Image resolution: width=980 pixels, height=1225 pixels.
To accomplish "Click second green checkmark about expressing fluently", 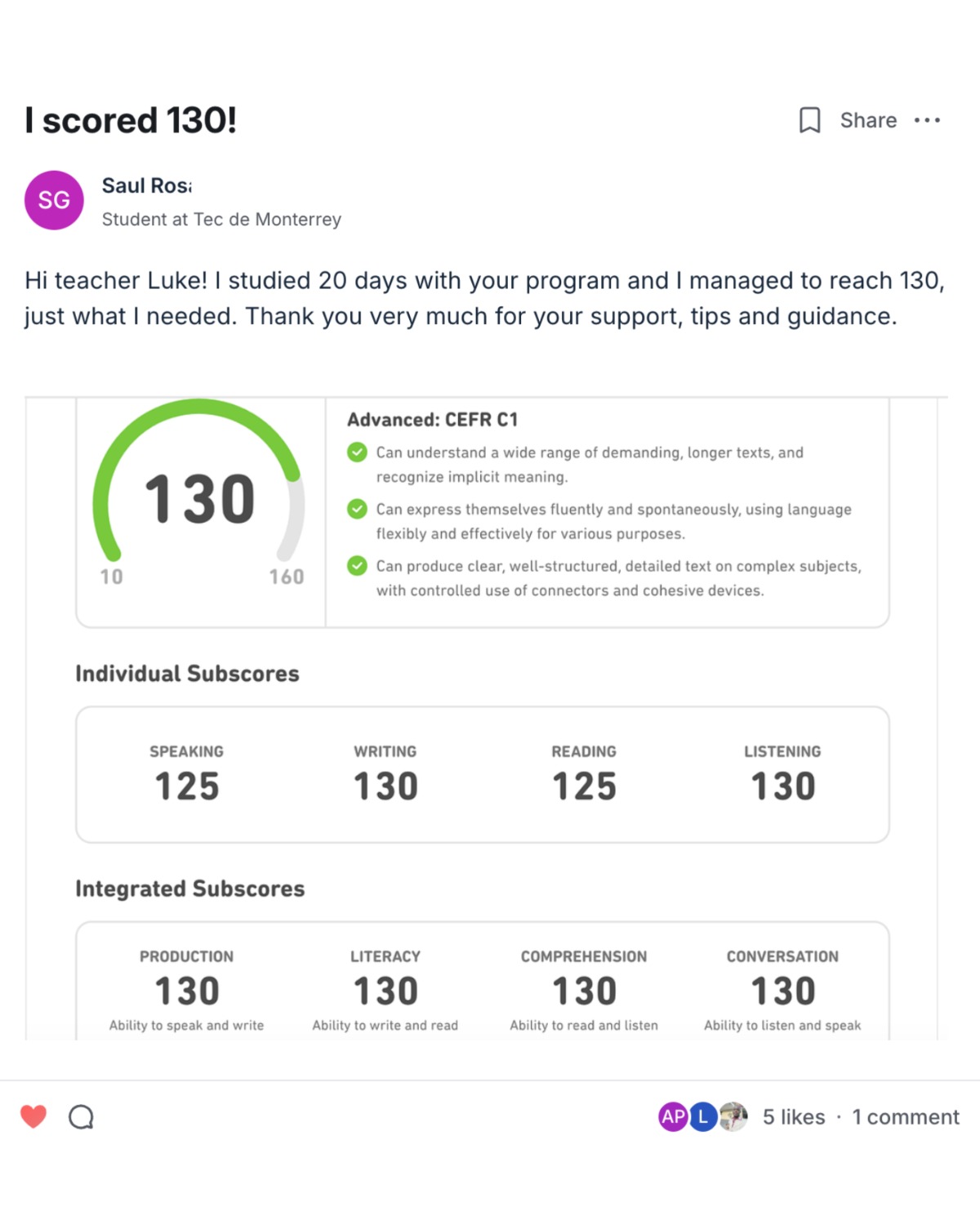I will [357, 510].
